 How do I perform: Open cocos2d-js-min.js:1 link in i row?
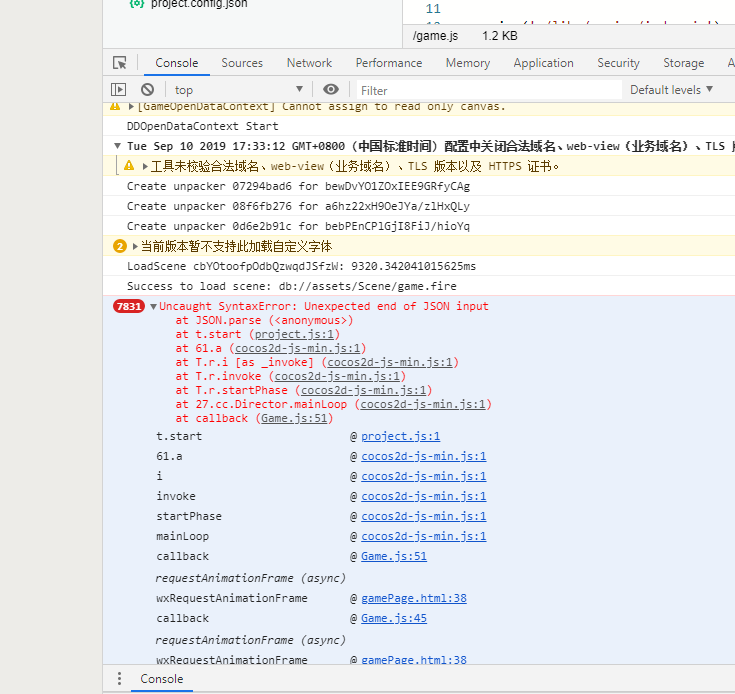(423, 477)
